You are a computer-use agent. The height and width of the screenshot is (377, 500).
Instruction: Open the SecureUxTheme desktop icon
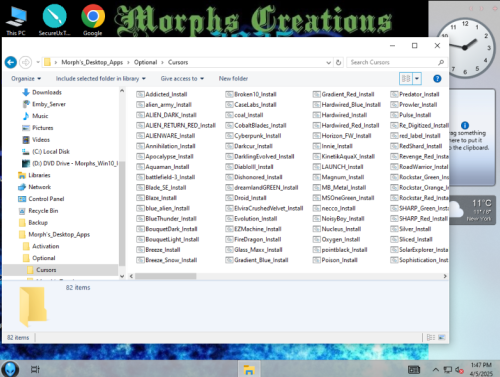54,20
